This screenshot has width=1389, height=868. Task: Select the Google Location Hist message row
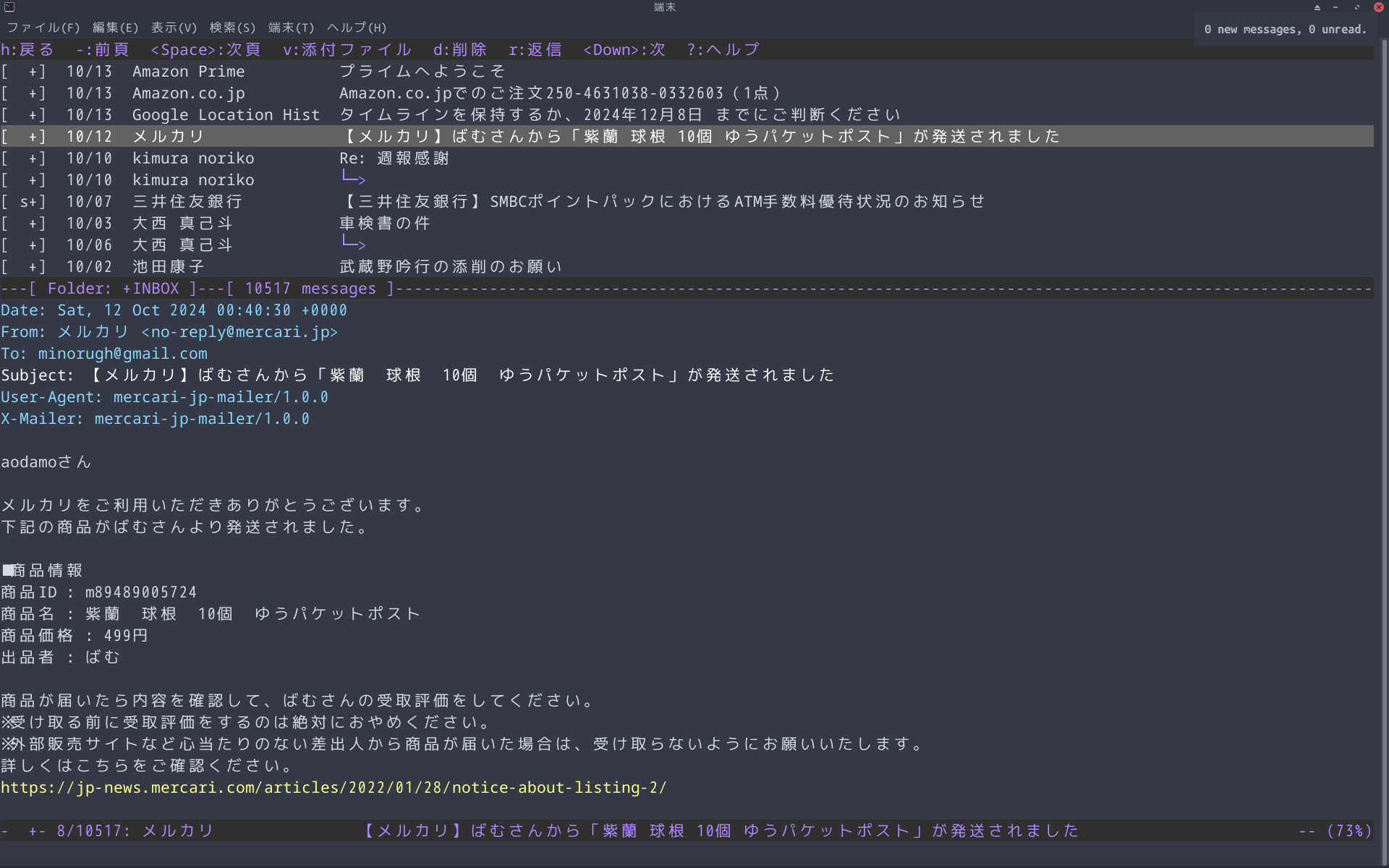tap(687, 114)
